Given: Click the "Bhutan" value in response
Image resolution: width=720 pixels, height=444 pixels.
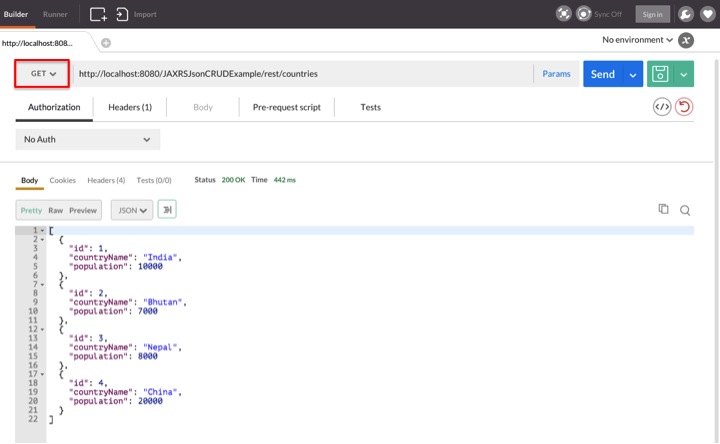Looking at the screenshot, I should pos(163,302).
